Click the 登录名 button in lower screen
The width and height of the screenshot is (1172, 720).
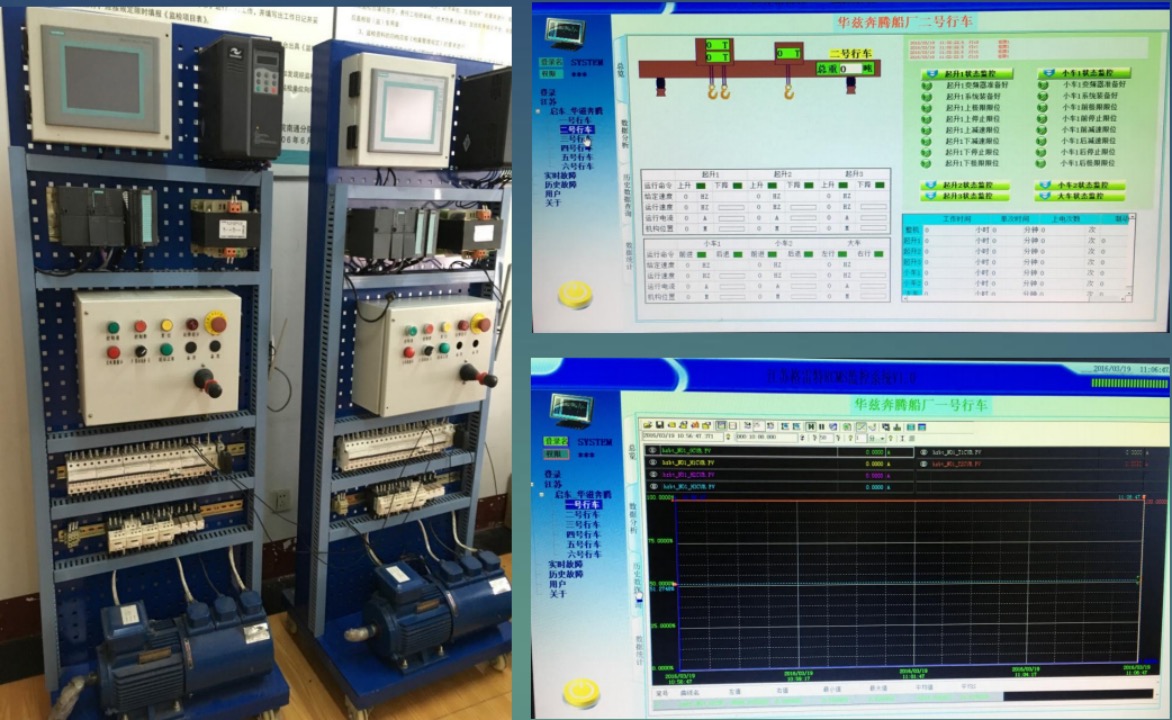click(x=555, y=441)
